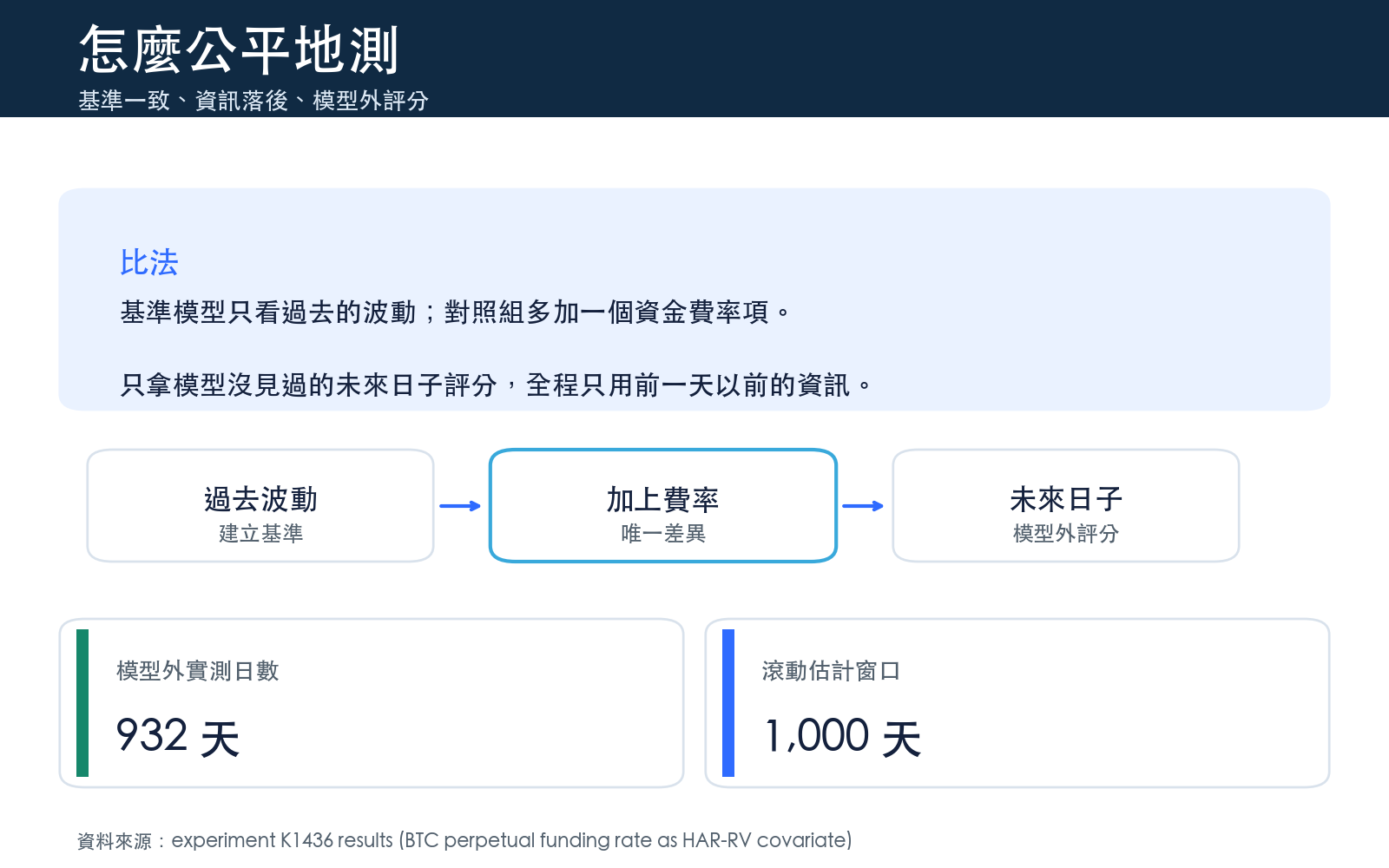Image resolution: width=1389 pixels, height=868 pixels.
Task: Select the value 1,000 天
Action: (842, 737)
